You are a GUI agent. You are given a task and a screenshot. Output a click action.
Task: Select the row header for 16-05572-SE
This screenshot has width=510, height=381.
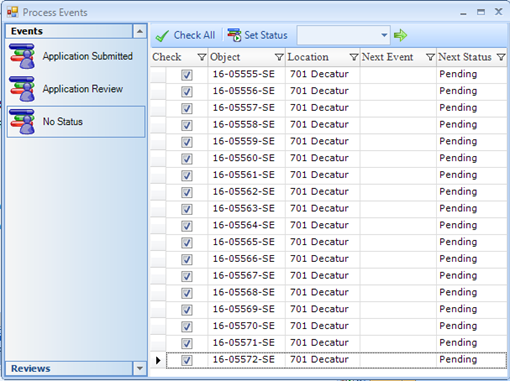tap(158, 360)
